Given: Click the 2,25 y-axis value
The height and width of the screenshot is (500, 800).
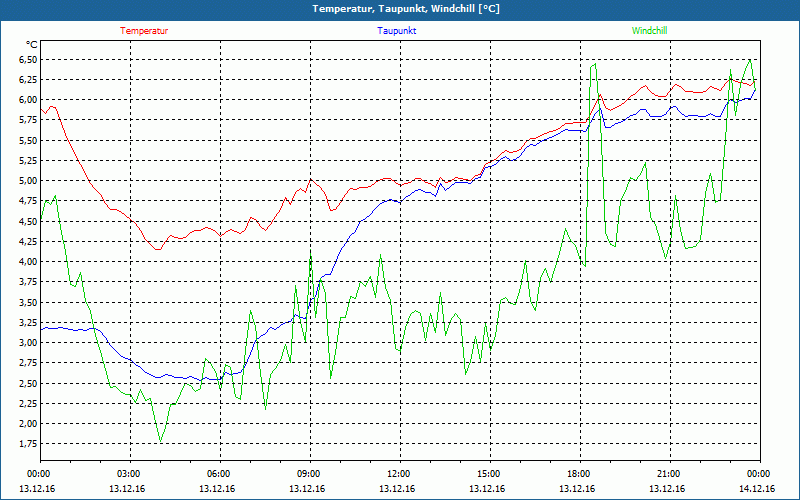Looking at the screenshot, I should [29, 404].
